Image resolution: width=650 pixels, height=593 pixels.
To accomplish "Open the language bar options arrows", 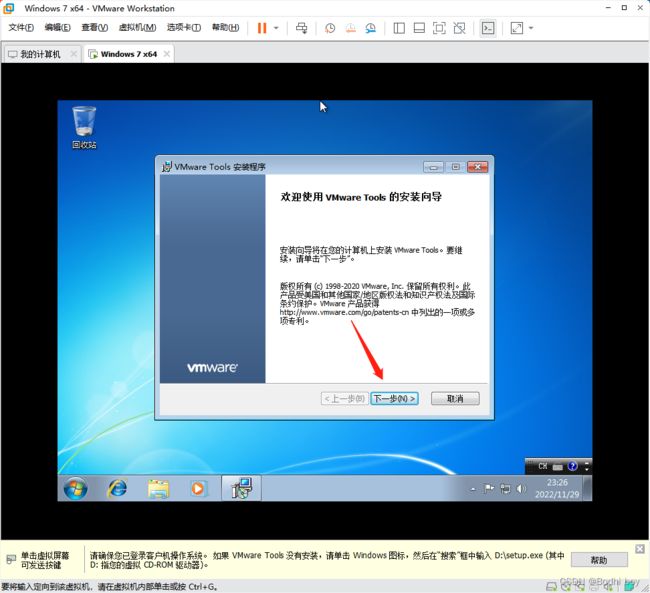I will pos(587,467).
